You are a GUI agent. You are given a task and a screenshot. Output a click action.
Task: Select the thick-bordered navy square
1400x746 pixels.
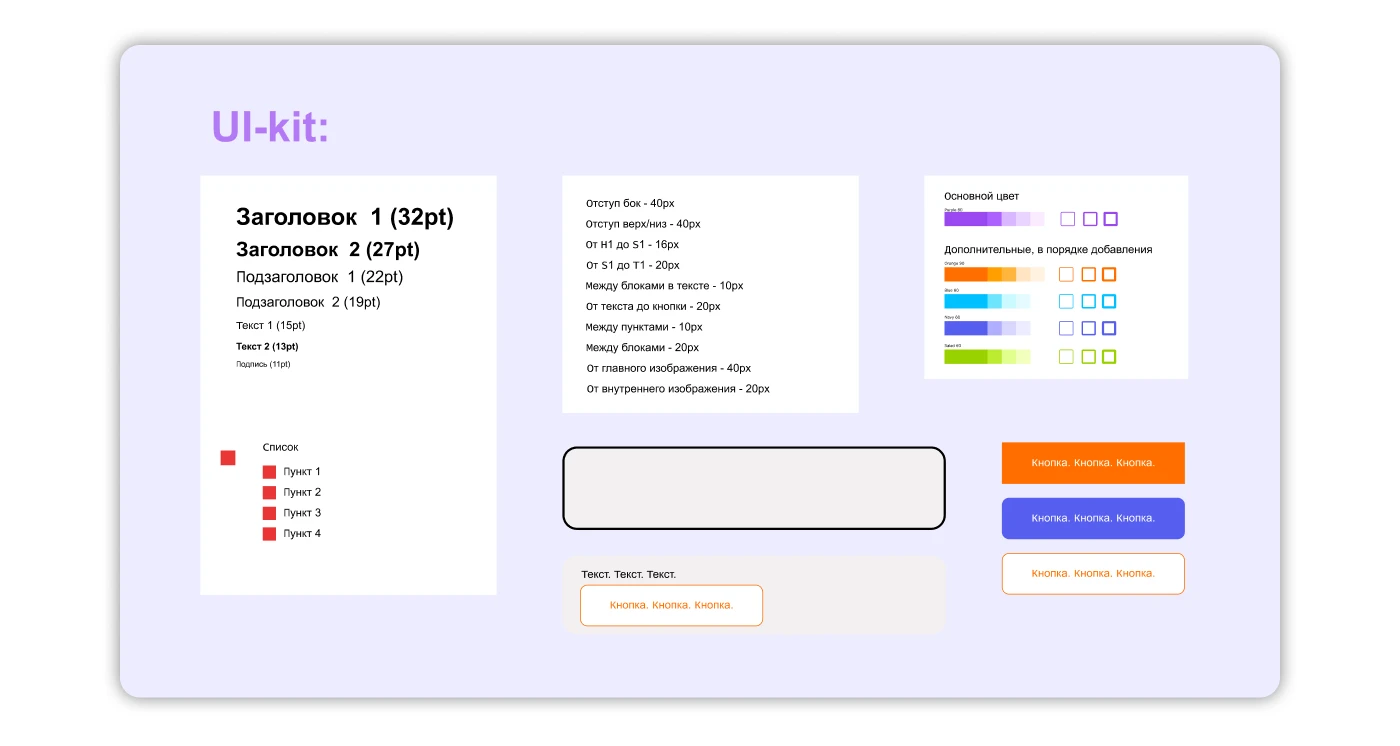1109,328
